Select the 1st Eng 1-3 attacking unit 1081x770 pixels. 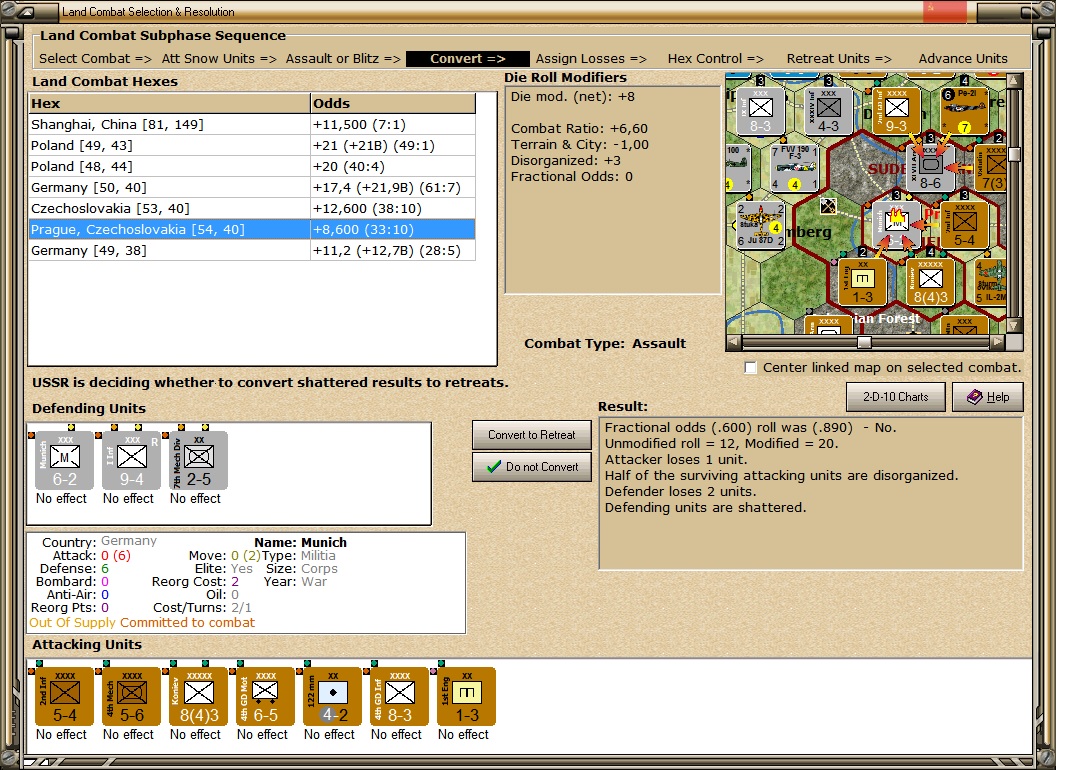pos(466,696)
